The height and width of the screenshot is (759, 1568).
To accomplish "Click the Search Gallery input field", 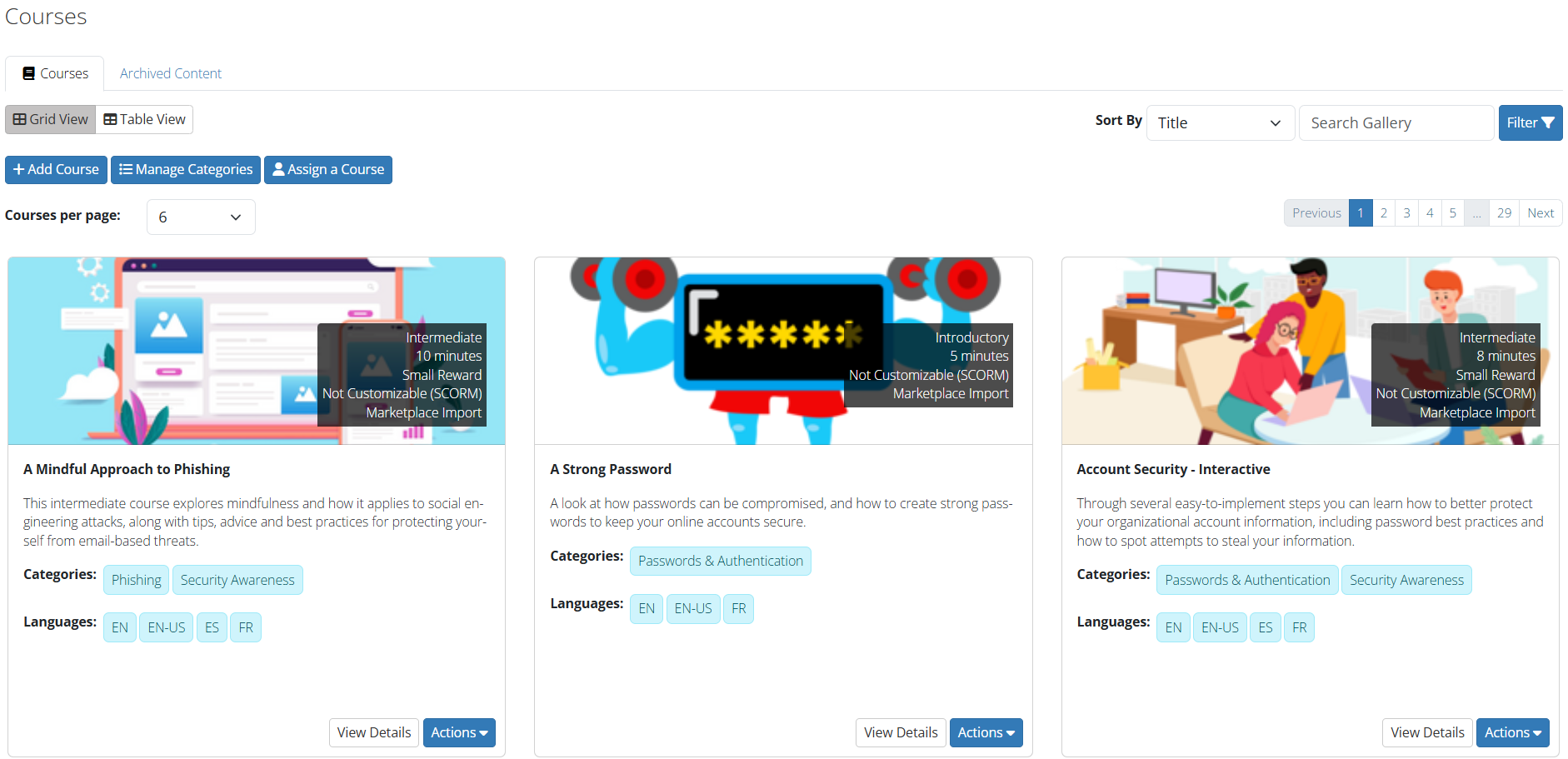I will (x=1396, y=122).
